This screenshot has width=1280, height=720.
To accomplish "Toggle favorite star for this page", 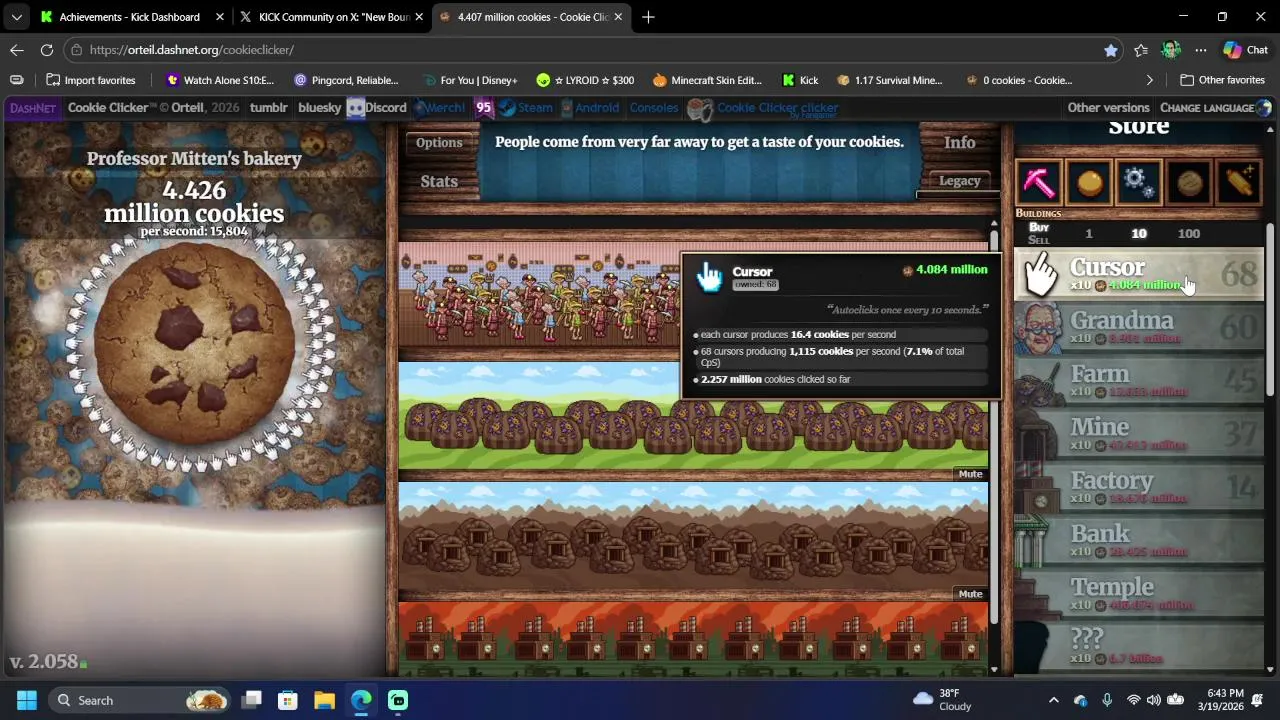I will (1110, 50).
